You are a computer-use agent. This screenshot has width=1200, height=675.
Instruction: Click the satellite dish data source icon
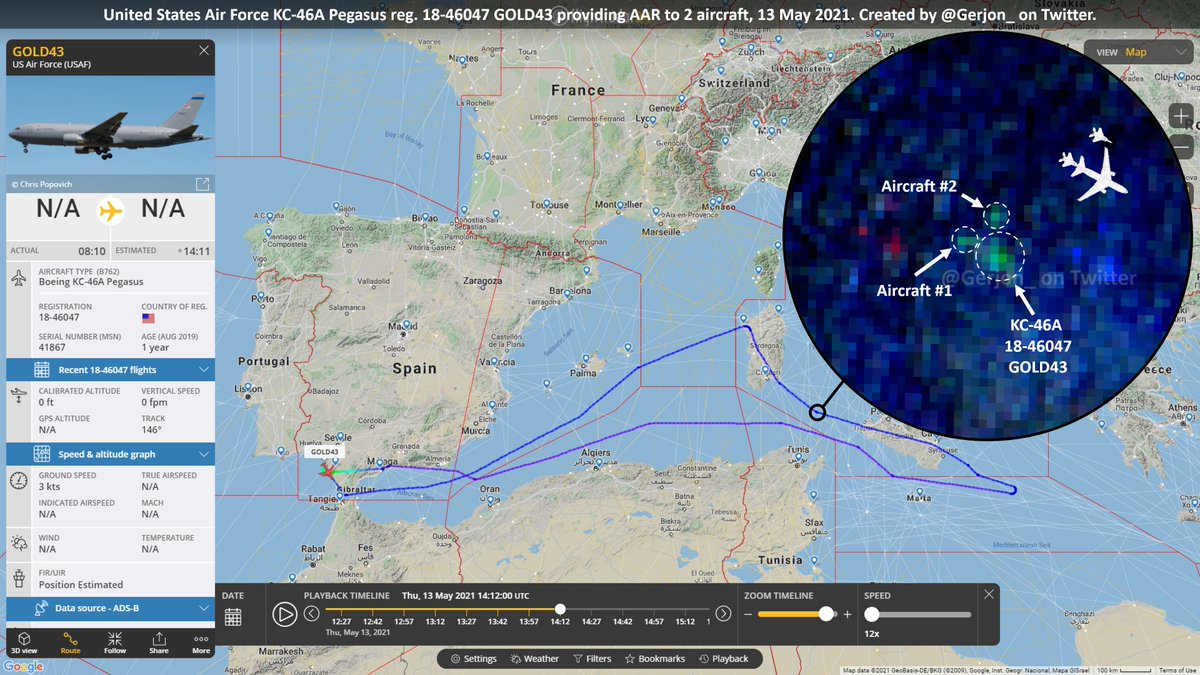coord(40,607)
